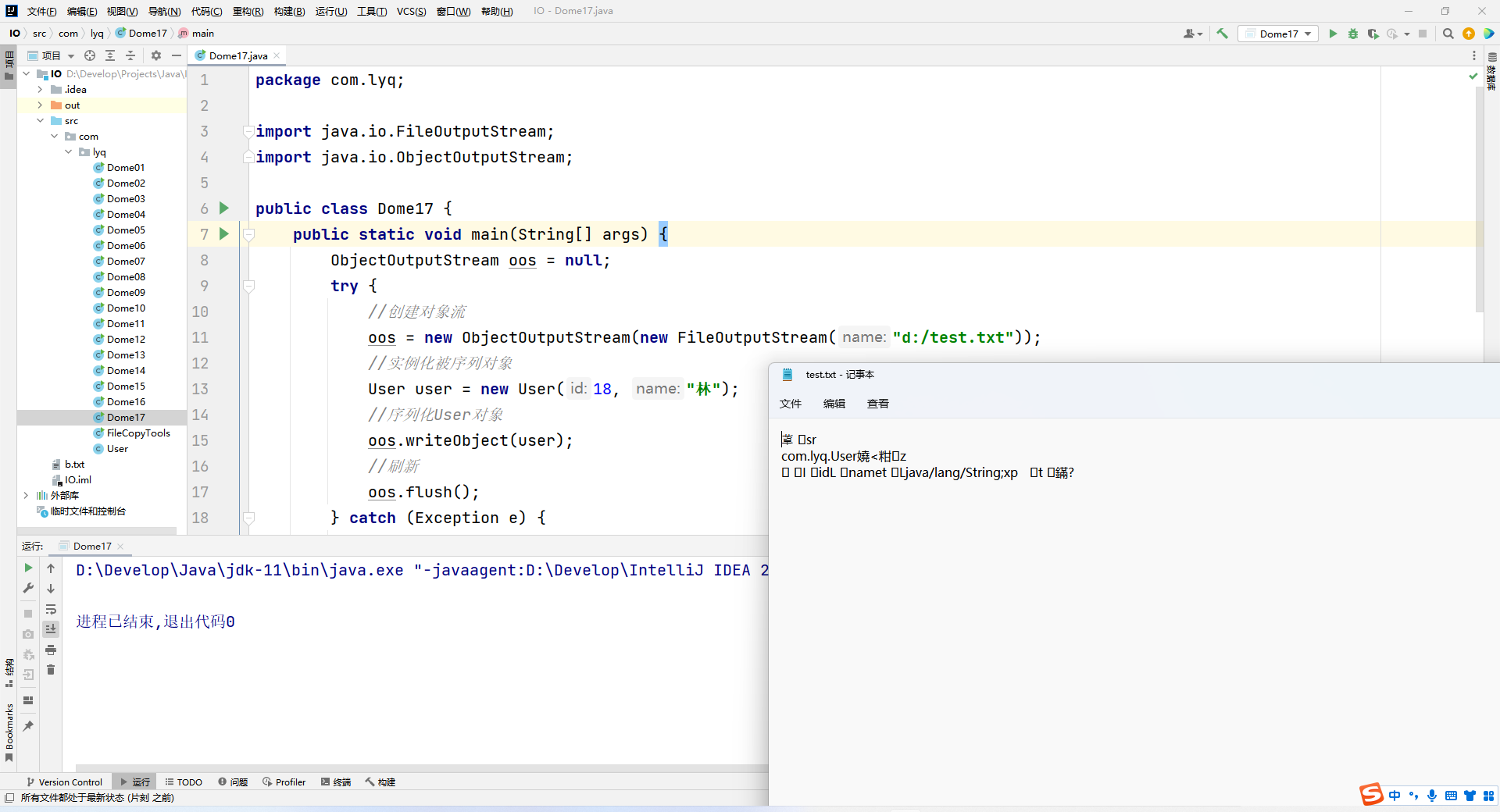
Task: Open Notepad's 查看 menu
Action: (878, 404)
